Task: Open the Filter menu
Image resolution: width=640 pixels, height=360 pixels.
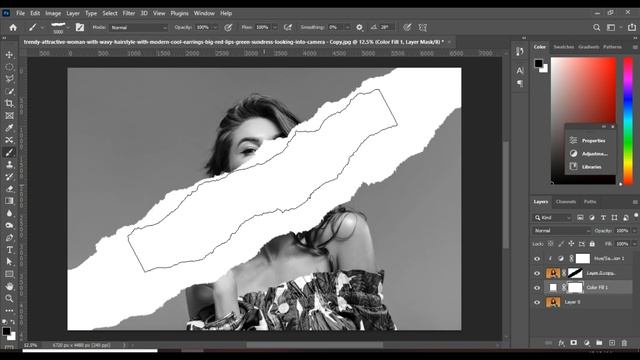Action: [x=129, y=13]
